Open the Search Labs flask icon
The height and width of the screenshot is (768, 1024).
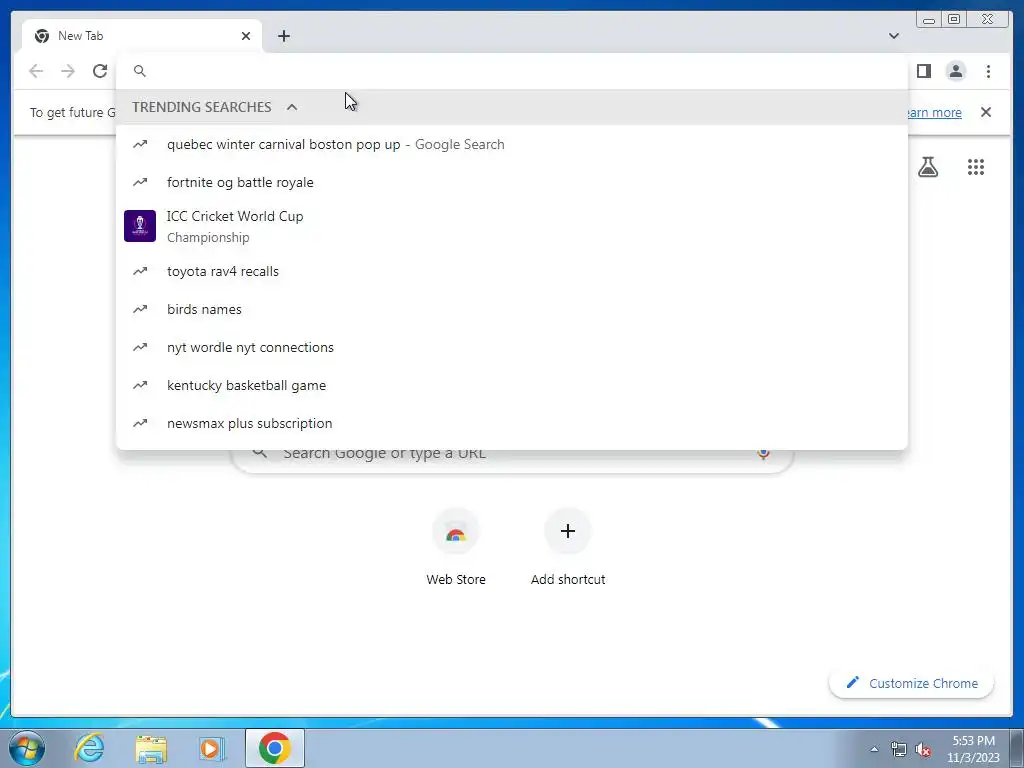point(928,167)
